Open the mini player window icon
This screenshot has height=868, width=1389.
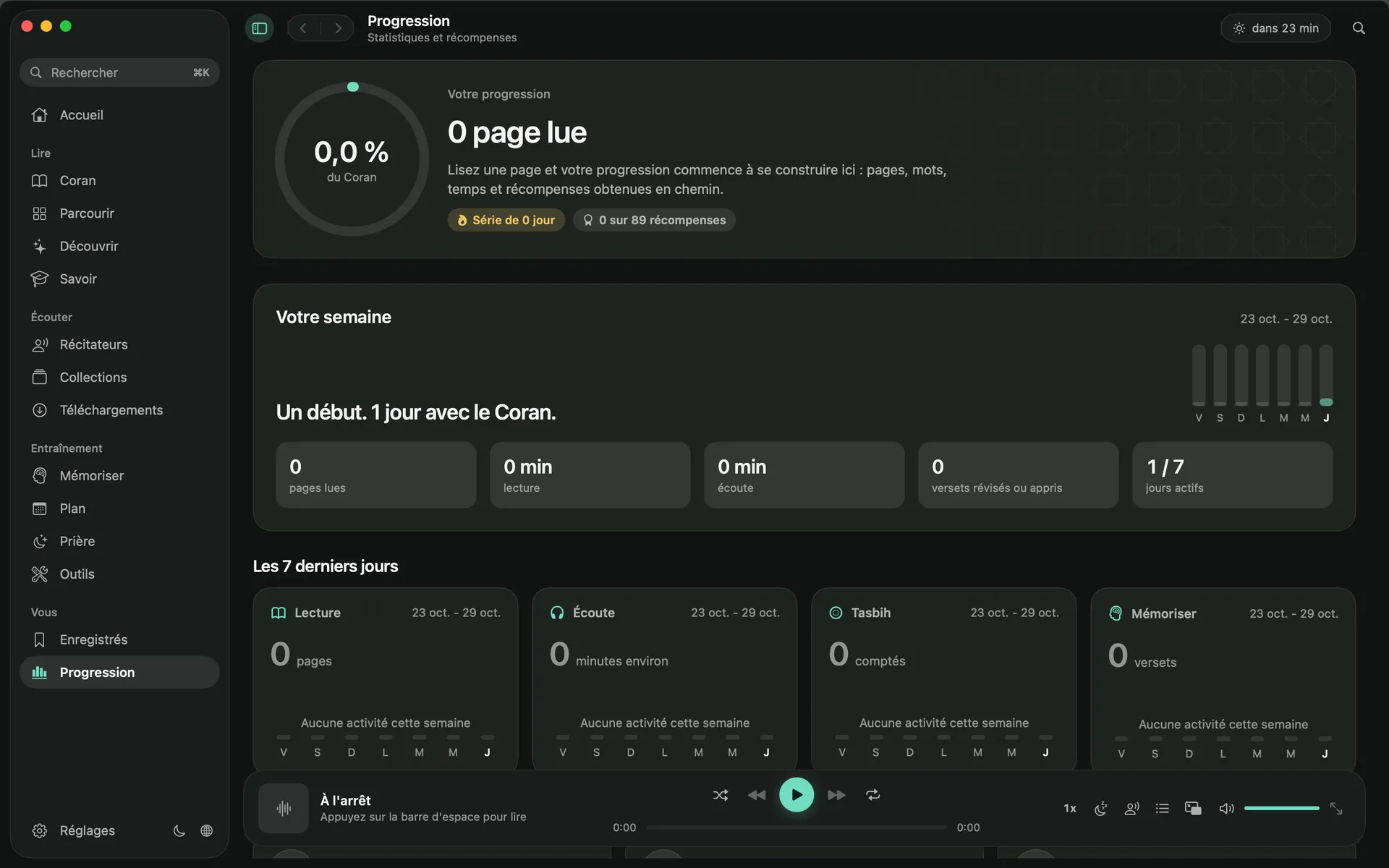pos(1193,808)
